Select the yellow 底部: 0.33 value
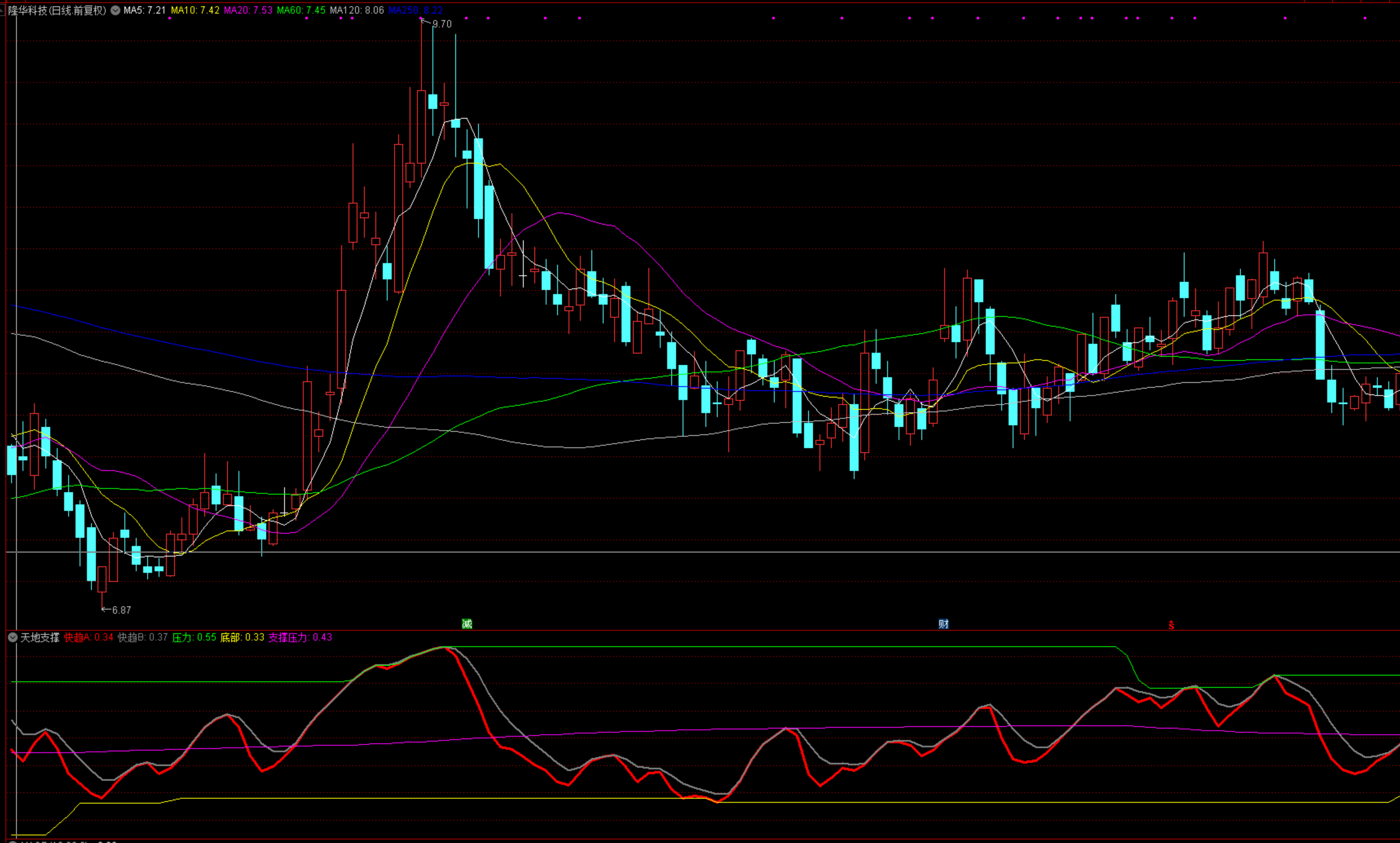 pyautogui.click(x=242, y=638)
